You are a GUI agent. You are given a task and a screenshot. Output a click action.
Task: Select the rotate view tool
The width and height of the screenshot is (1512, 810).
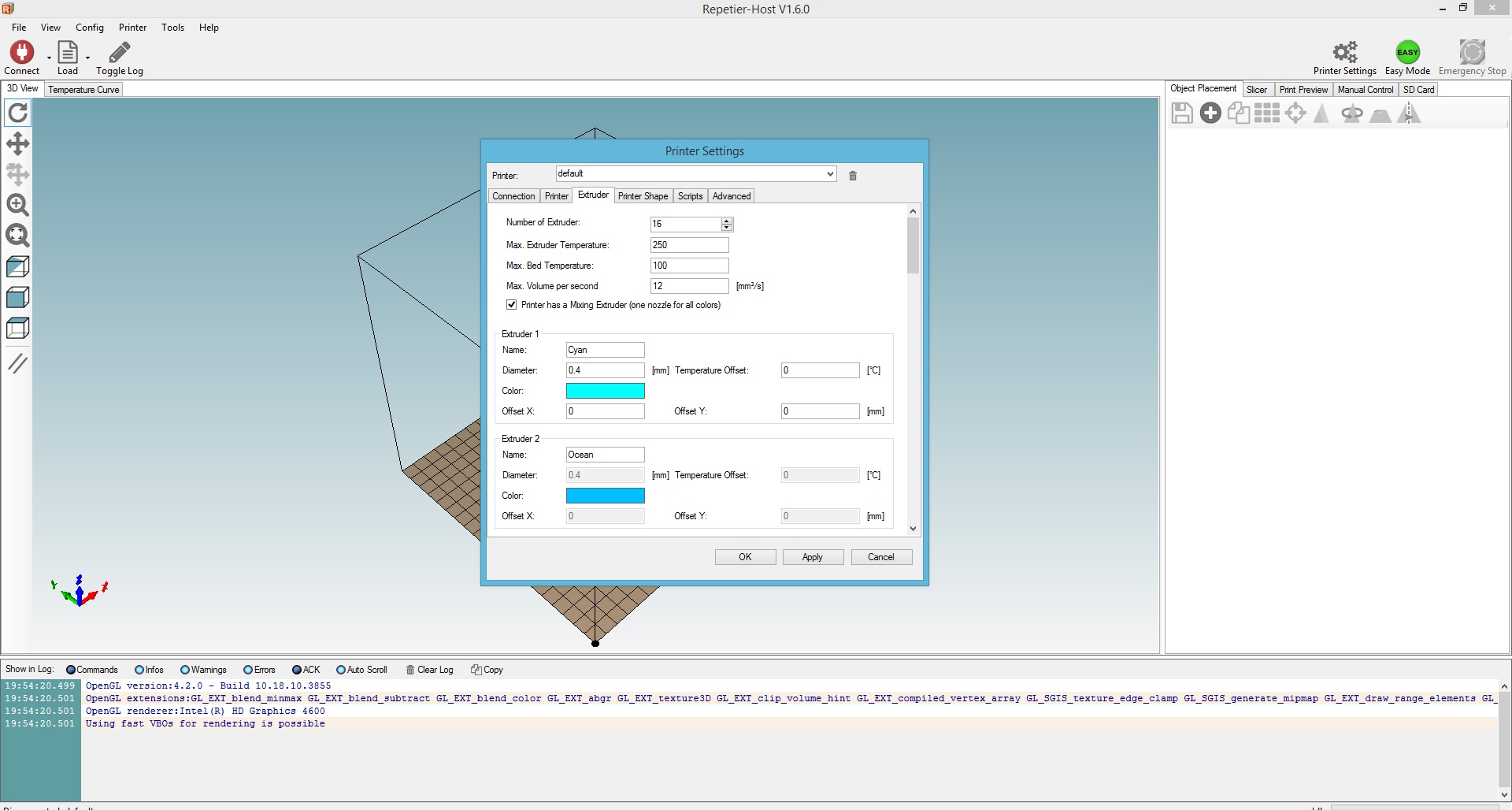tap(17, 113)
